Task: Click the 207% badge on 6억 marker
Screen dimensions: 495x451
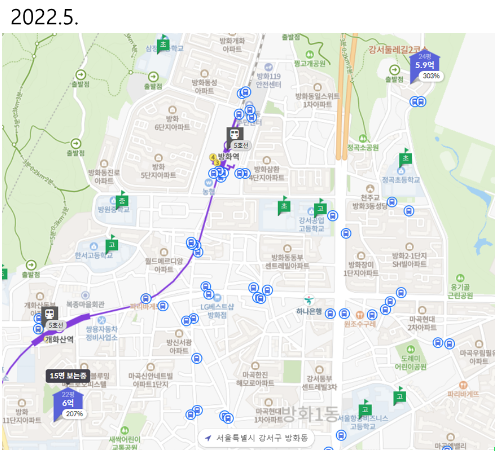Action: coord(74,414)
